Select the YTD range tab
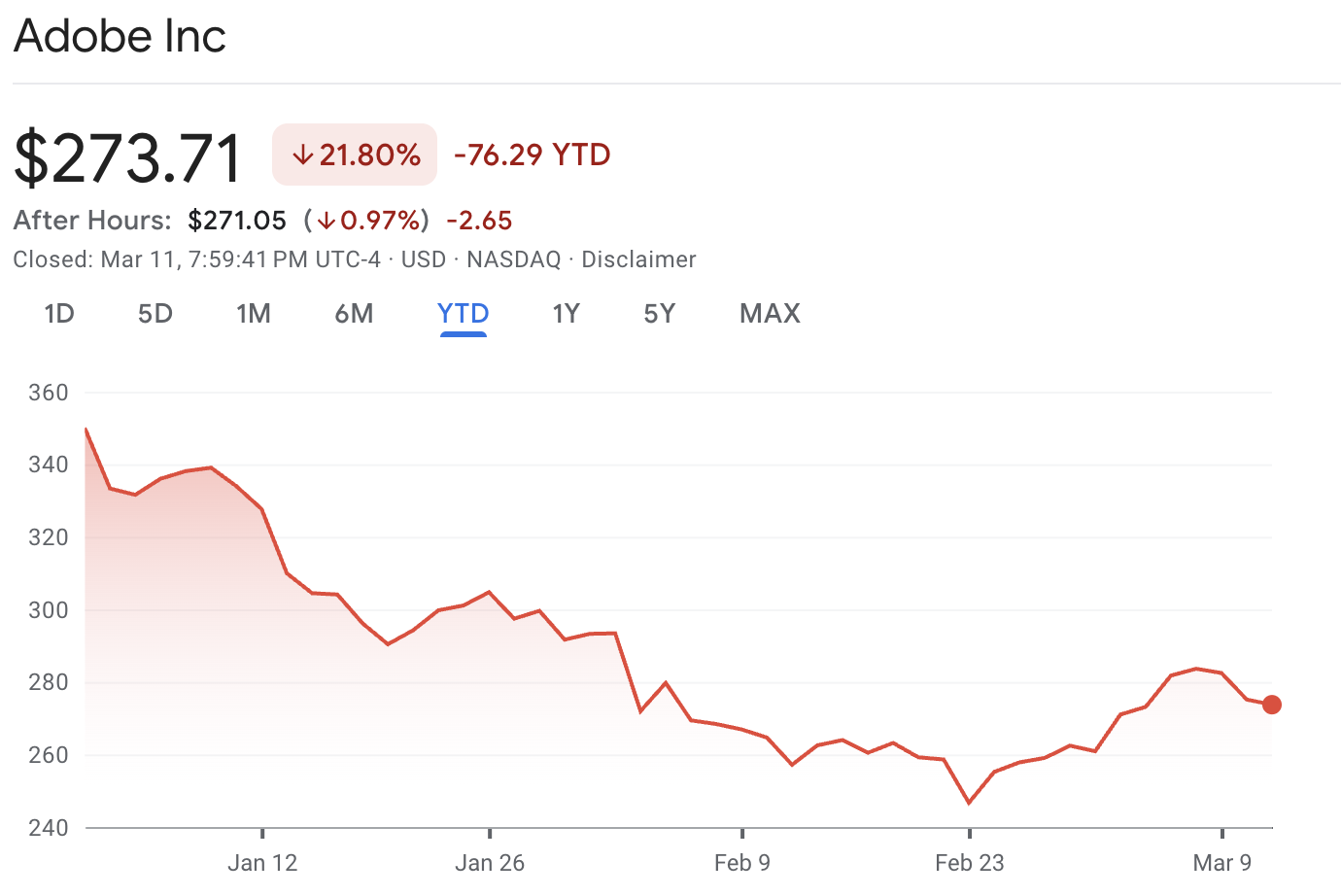The width and height of the screenshot is (1341, 896). tap(463, 313)
